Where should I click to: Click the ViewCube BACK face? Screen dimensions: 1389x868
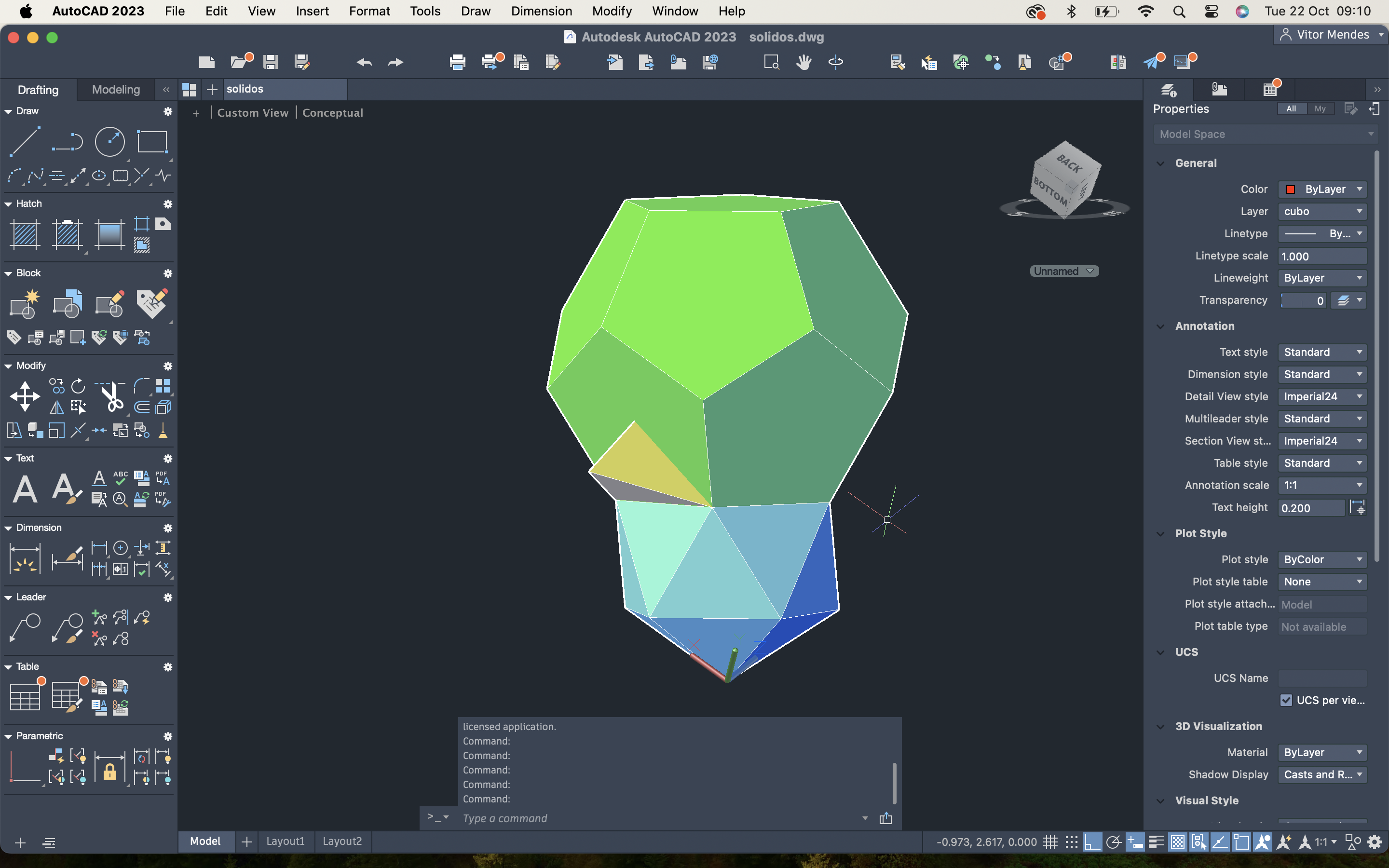point(1068,164)
